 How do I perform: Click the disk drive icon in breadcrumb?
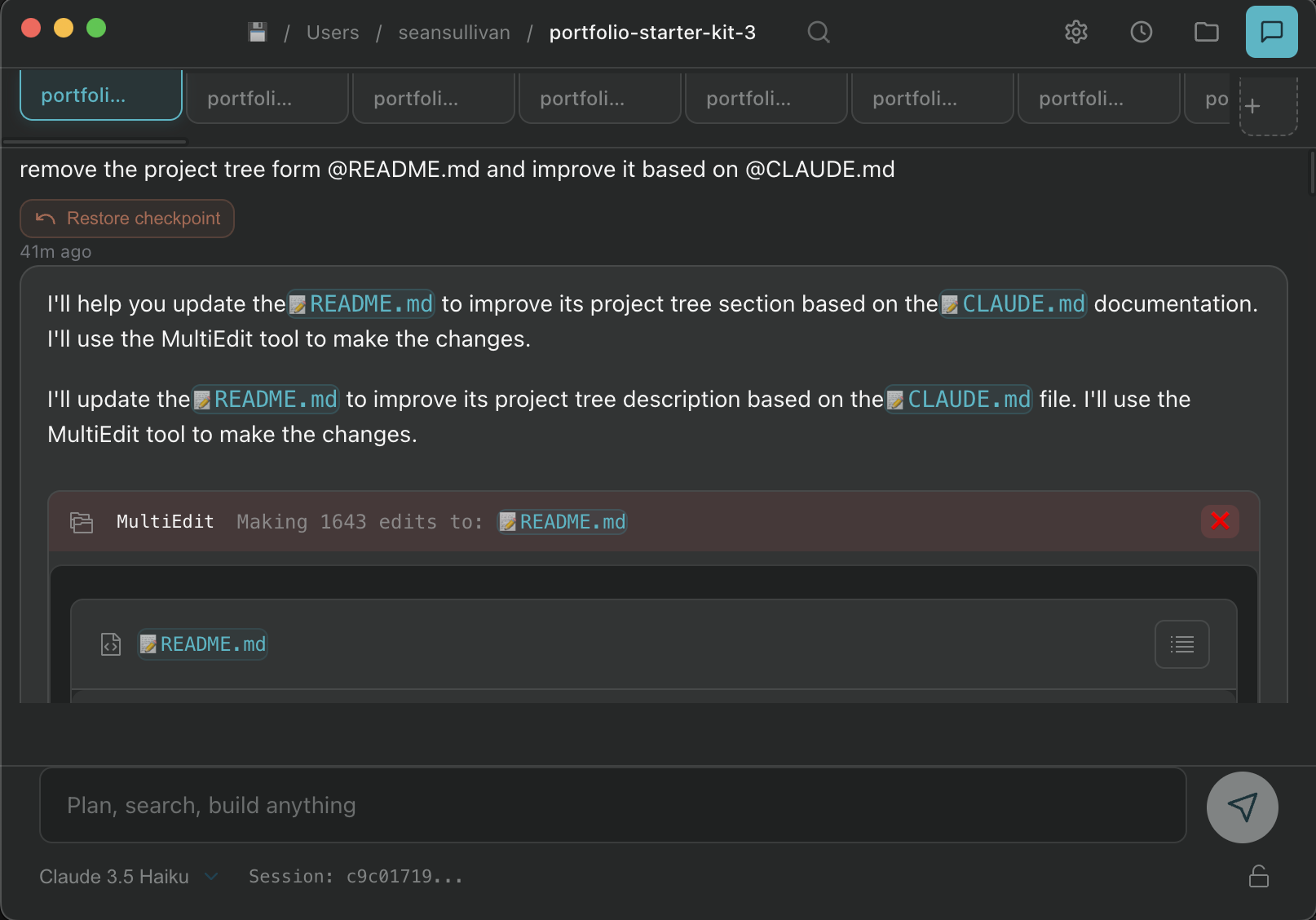[x=258, y=33]
